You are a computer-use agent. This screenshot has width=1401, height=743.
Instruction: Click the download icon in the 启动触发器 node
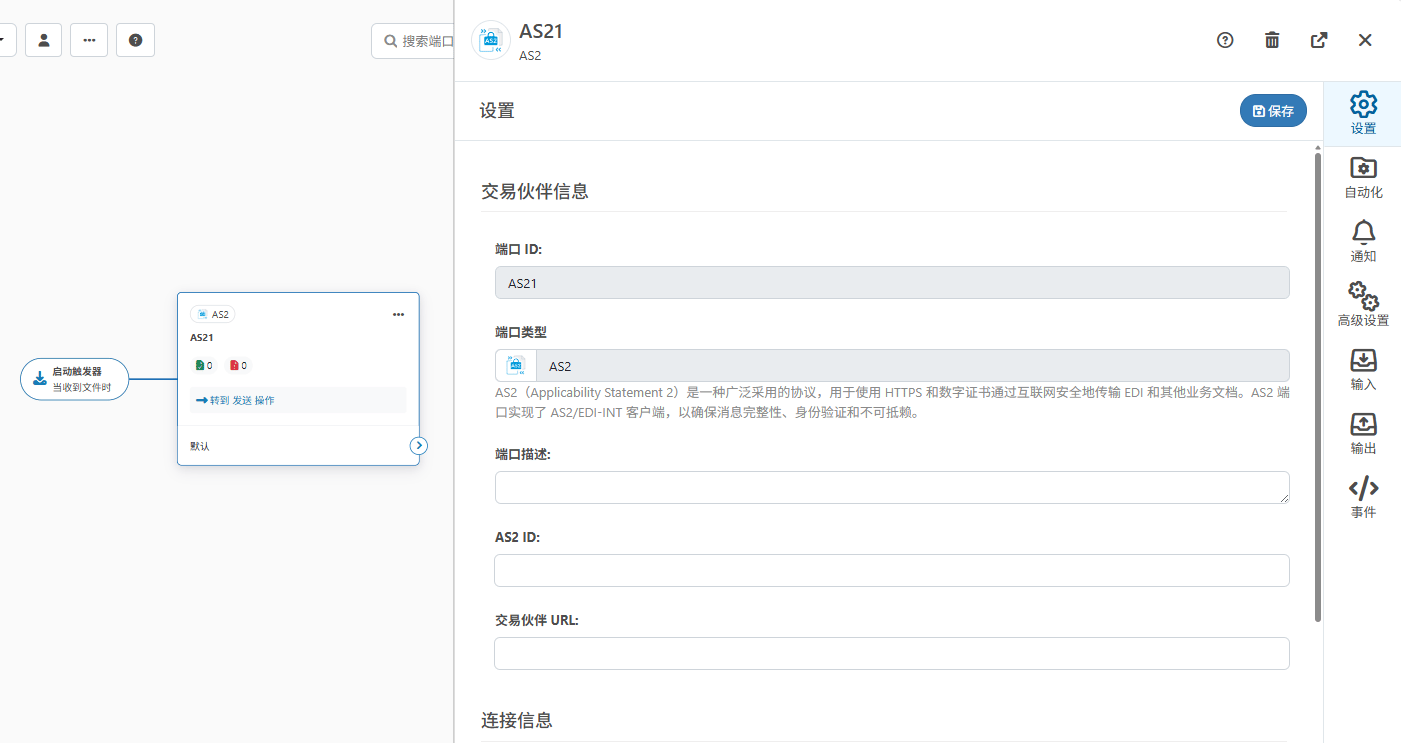pyautogui.click(x=40, y=379)
